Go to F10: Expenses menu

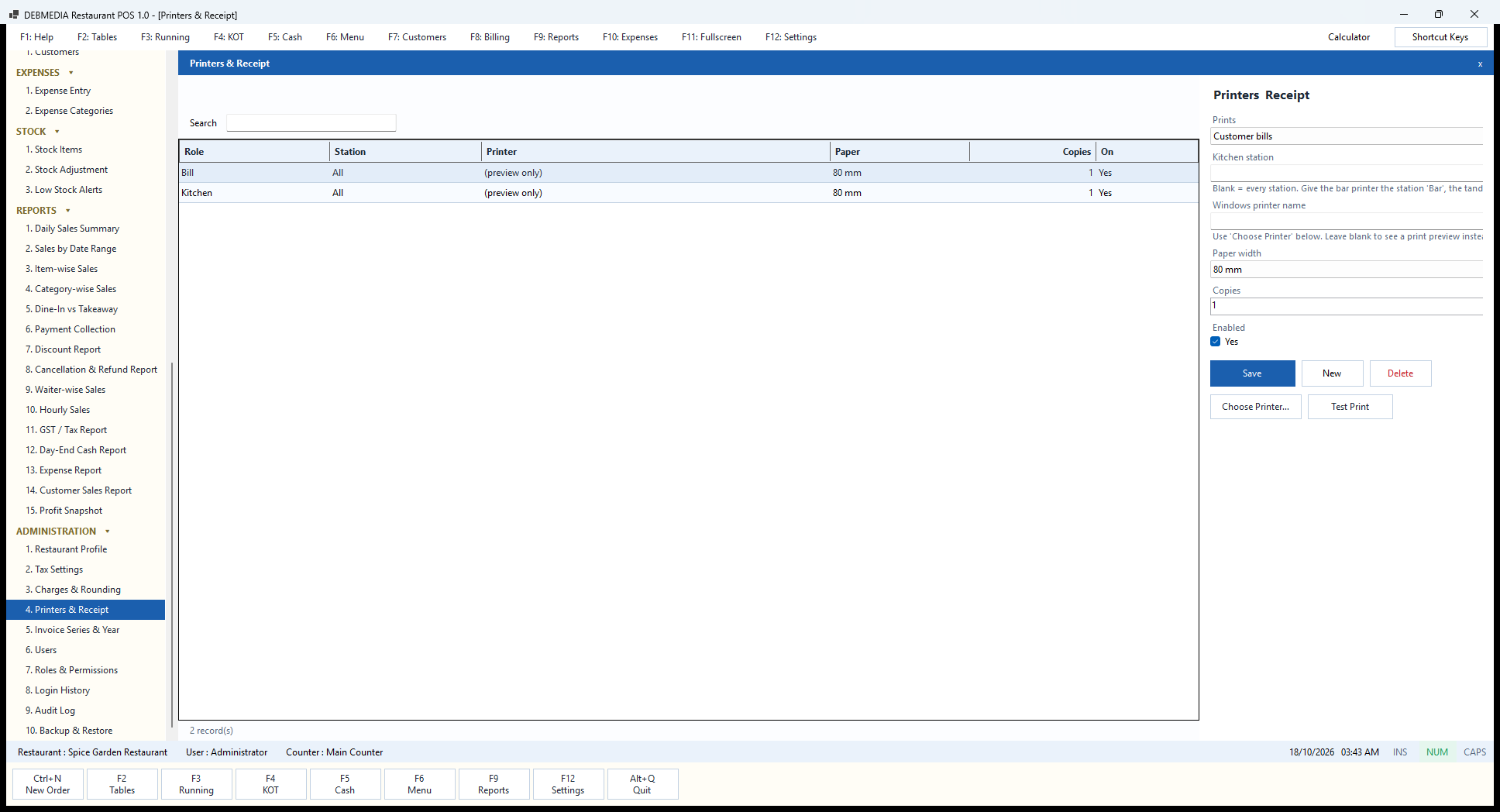(x=630, y=37)
